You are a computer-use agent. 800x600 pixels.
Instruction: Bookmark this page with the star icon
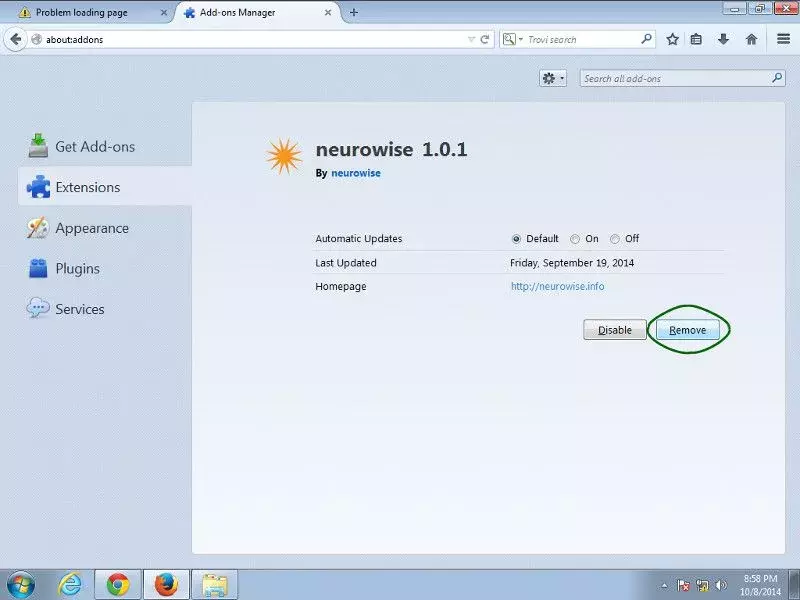tap(672, 39)
